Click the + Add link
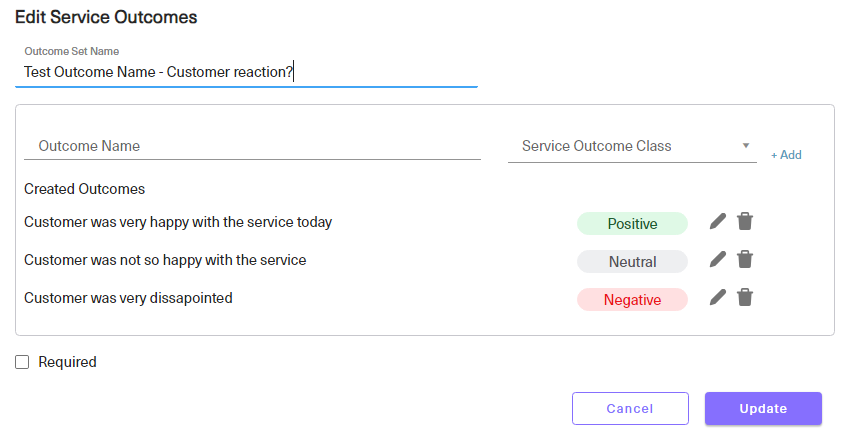 786,155
